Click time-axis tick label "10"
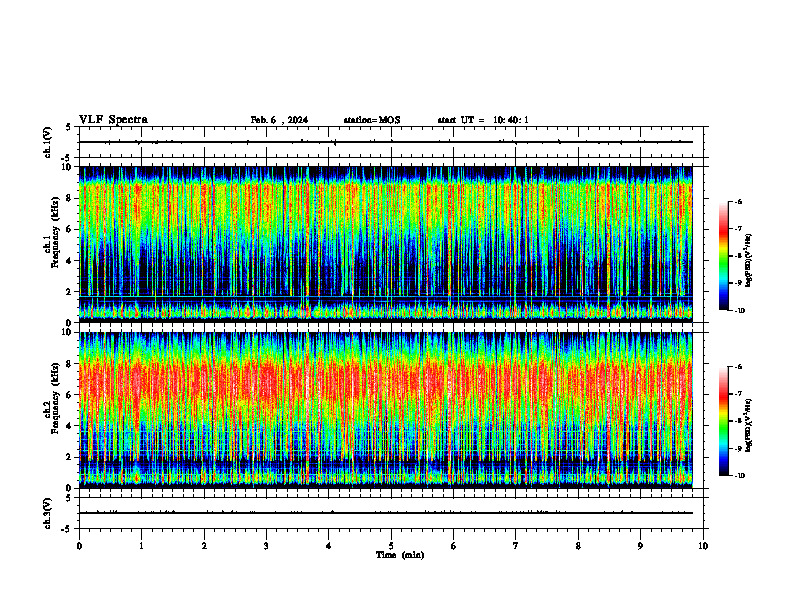 (703, 546)
